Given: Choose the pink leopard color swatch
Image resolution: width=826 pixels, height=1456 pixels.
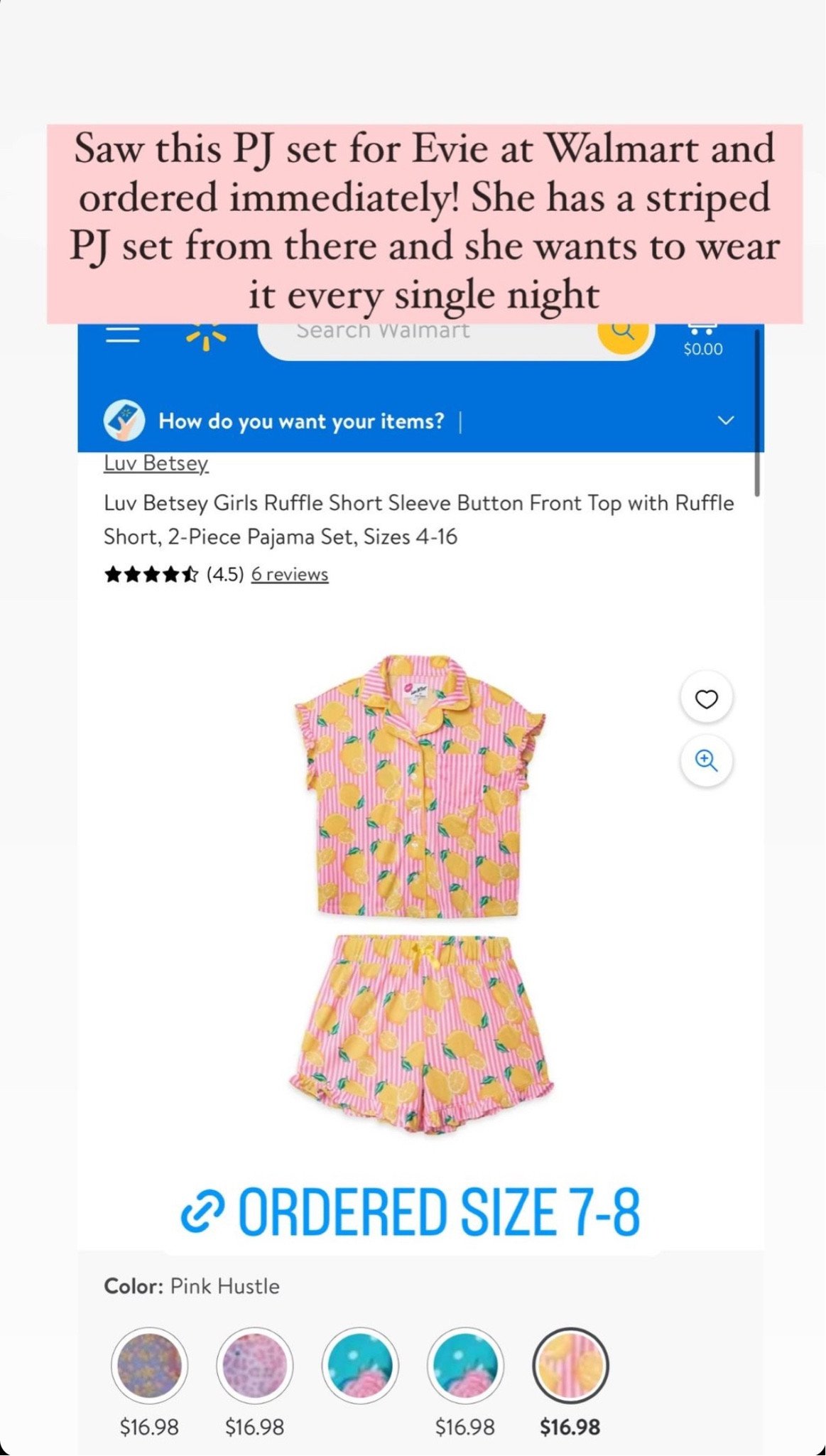Looking at the screenshot, I should click(x=254, y=1365).
